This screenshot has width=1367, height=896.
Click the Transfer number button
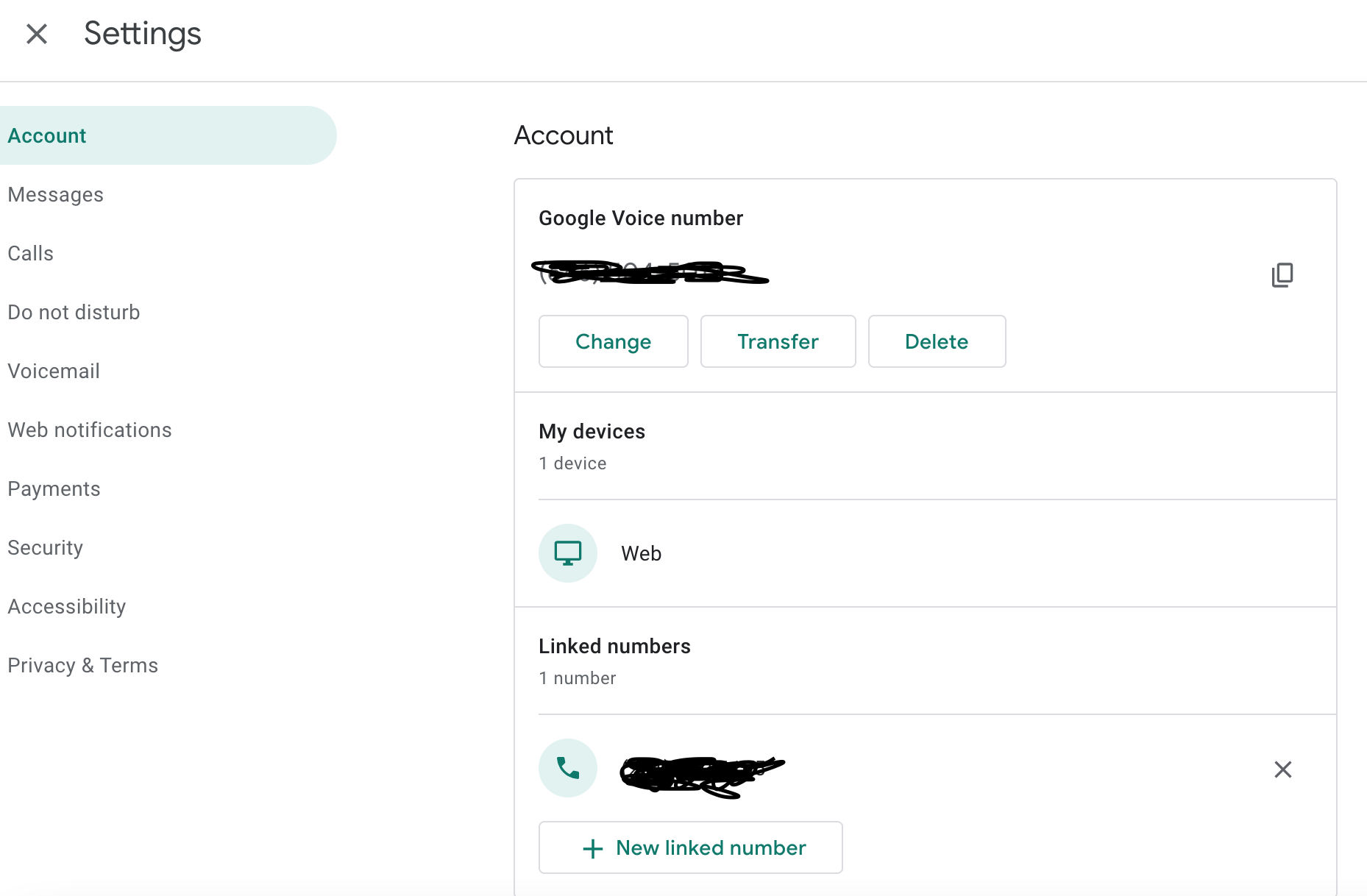(x=778, y=341)
